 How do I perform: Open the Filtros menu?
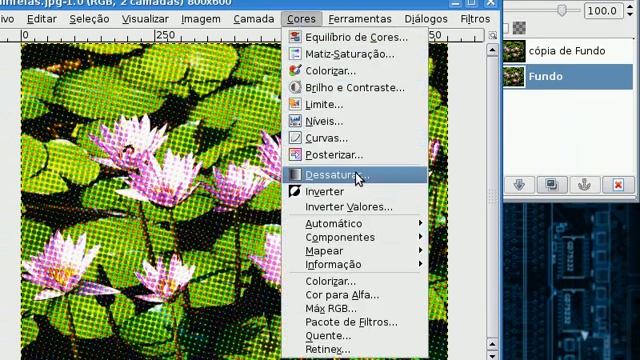[x=475, y=19]
